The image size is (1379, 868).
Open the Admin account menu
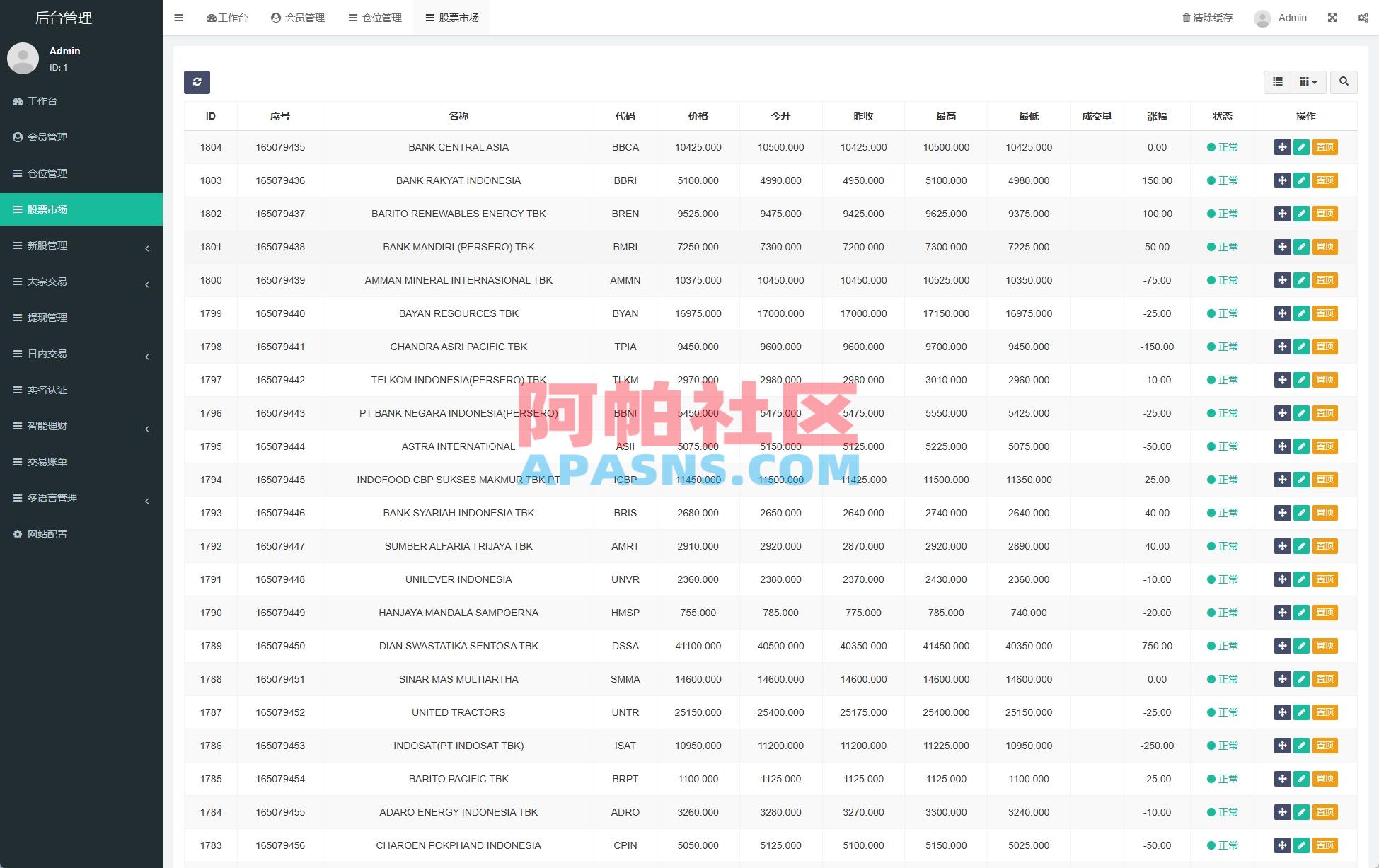point(1281,17)
